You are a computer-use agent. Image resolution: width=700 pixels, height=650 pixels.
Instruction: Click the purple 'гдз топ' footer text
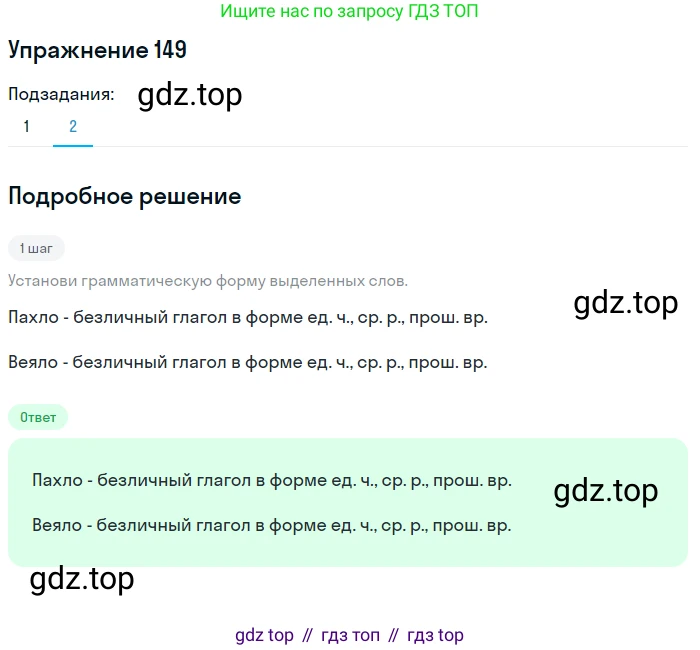(350, 635)
